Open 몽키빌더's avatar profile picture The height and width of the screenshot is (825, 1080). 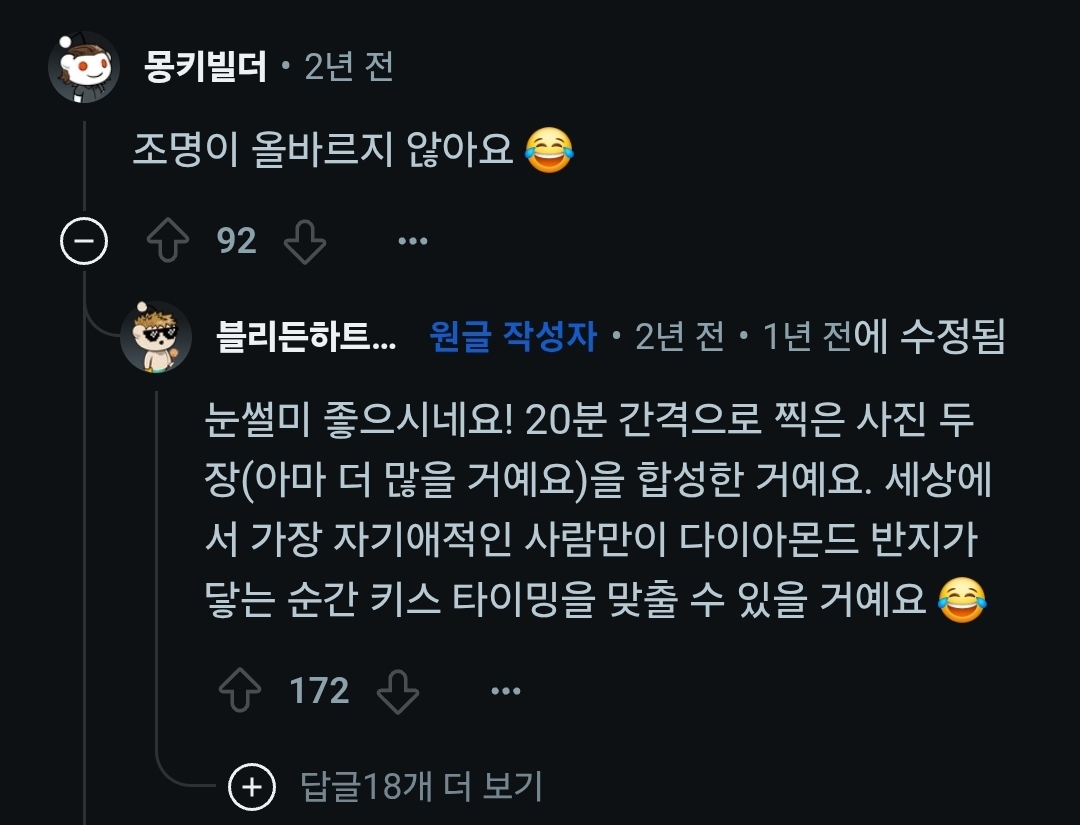(x=84, y=67)
